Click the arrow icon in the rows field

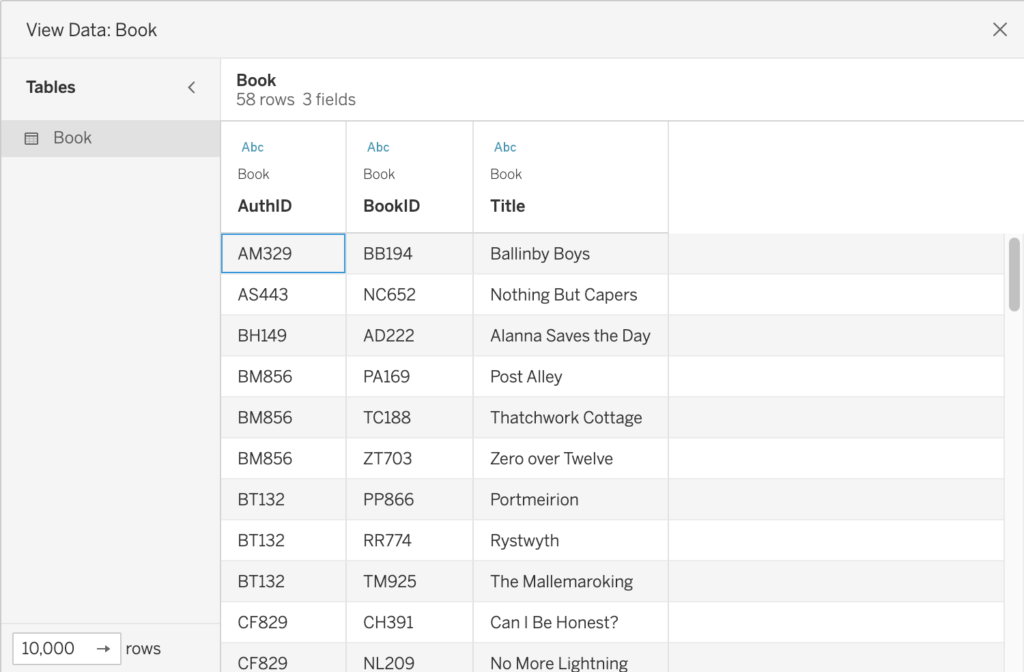coord(103,649)
